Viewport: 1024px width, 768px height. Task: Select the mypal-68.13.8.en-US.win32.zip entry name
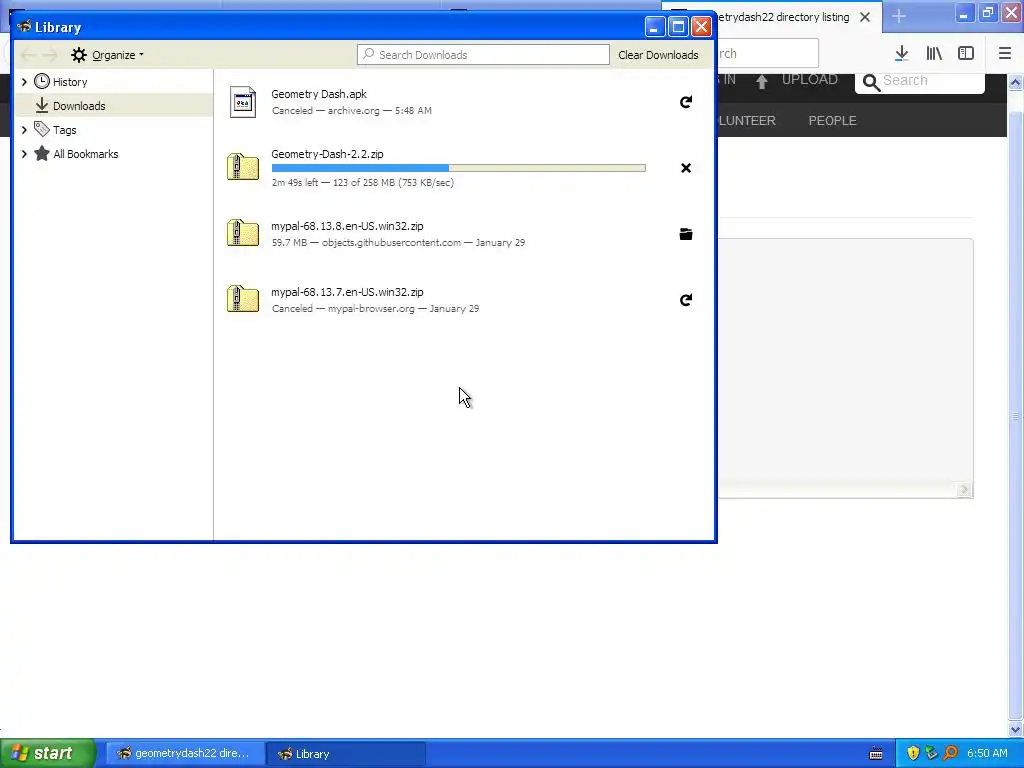(x=347, y=226)
